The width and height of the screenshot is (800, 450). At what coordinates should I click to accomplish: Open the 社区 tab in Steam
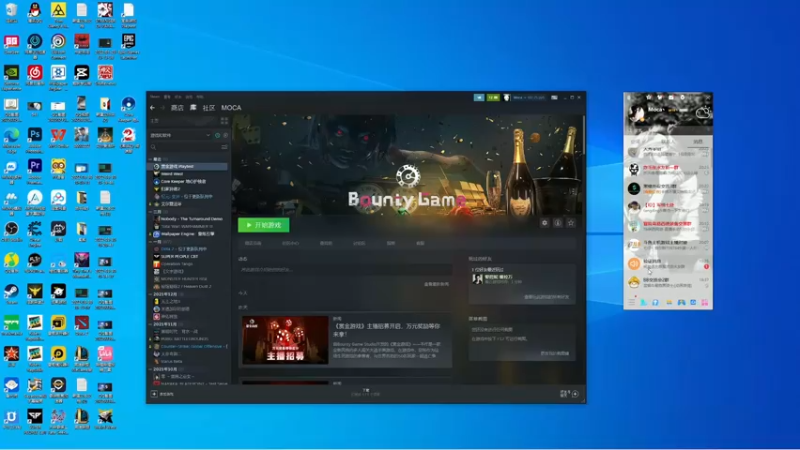tap(209, 108)
